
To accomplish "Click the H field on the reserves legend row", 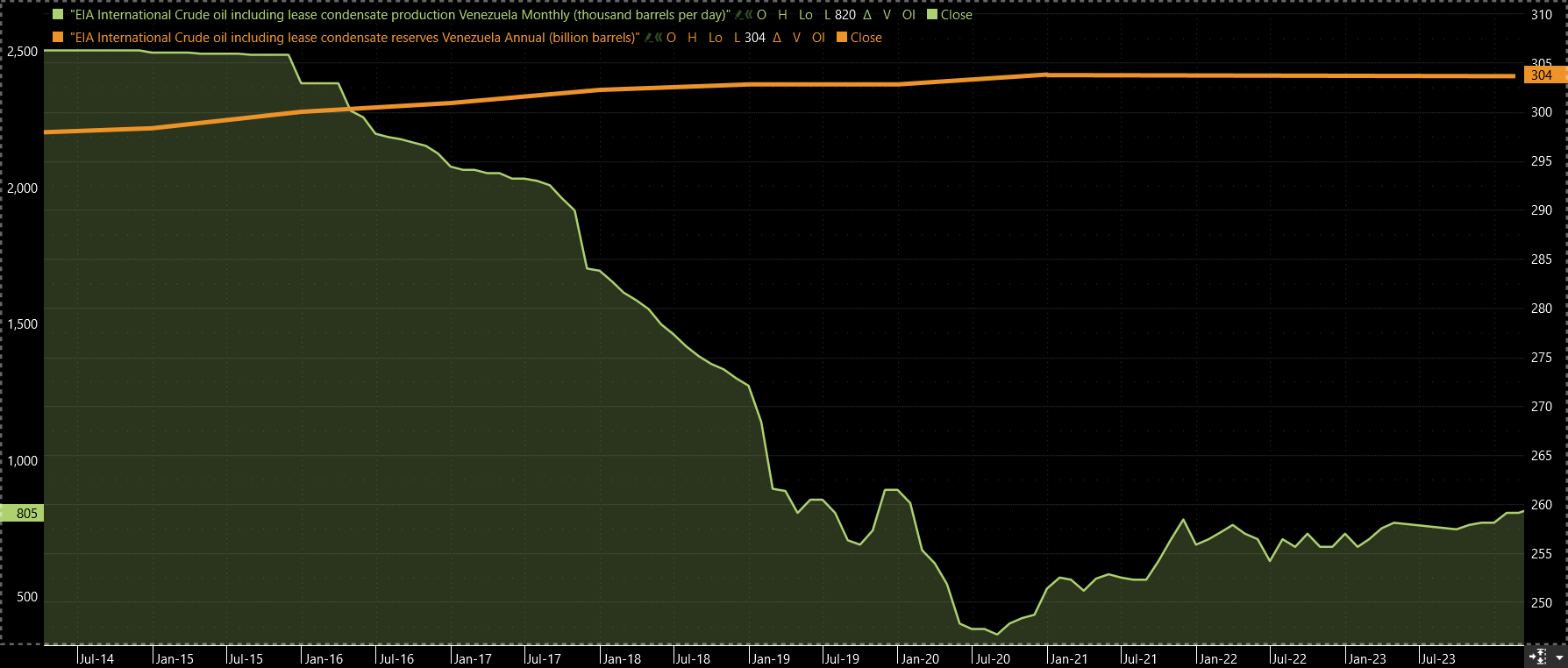I will 692,38.
